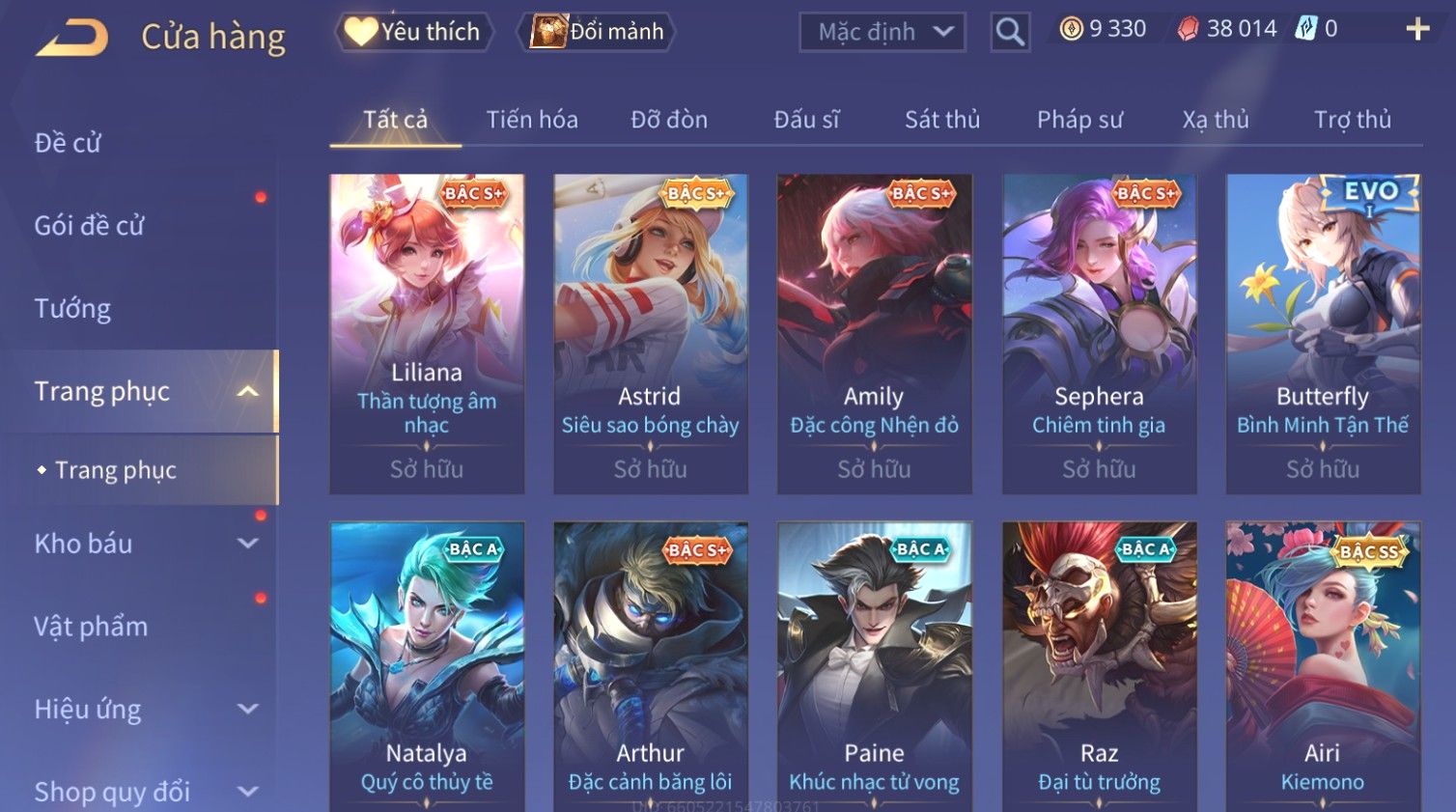Open Gói đề cử in sidebar
The image size is (1456, 812).
(89, 226)
